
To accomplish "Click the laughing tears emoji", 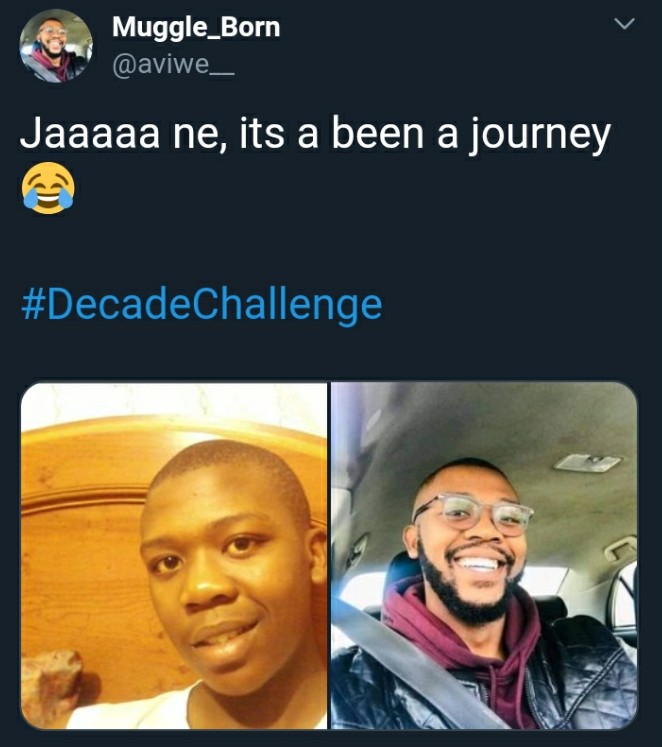I will coord(48,187).
